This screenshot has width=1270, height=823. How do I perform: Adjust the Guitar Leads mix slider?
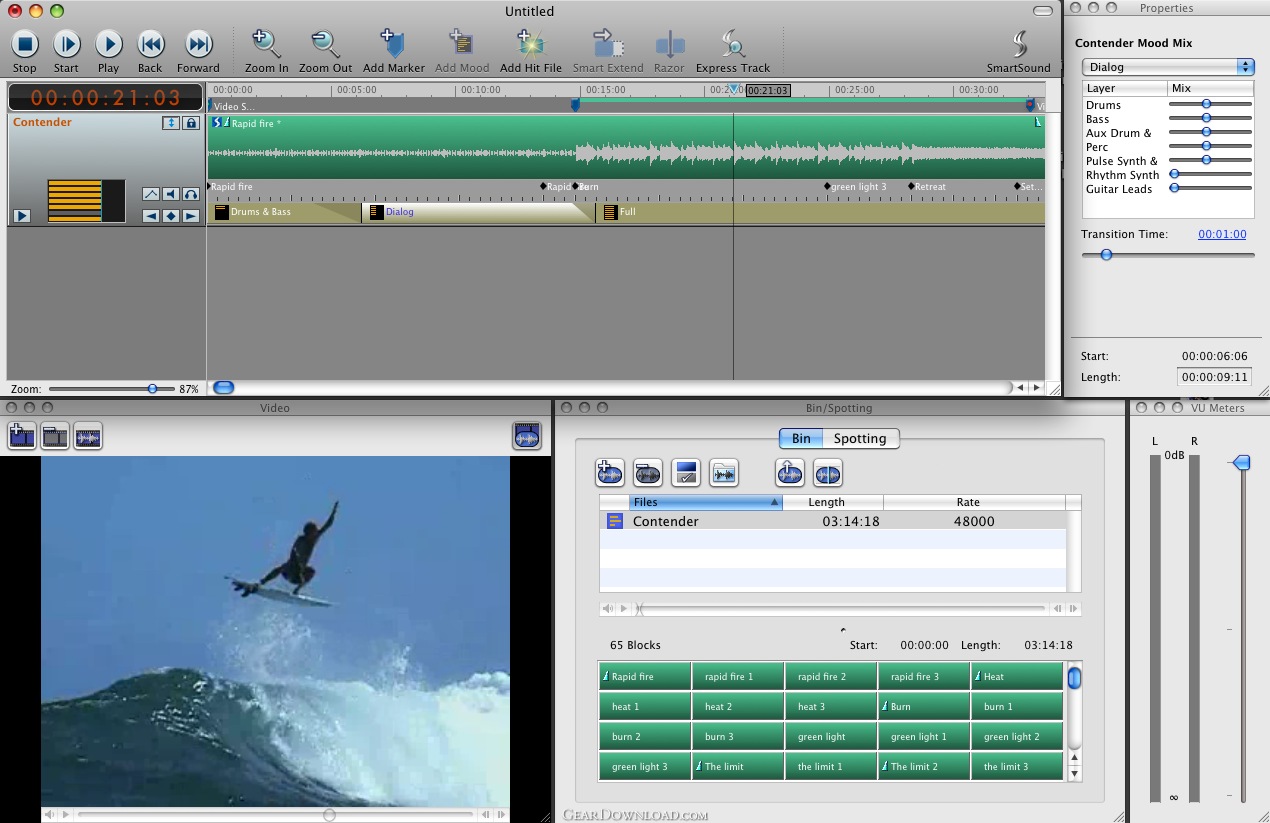tap(1174, 188)
